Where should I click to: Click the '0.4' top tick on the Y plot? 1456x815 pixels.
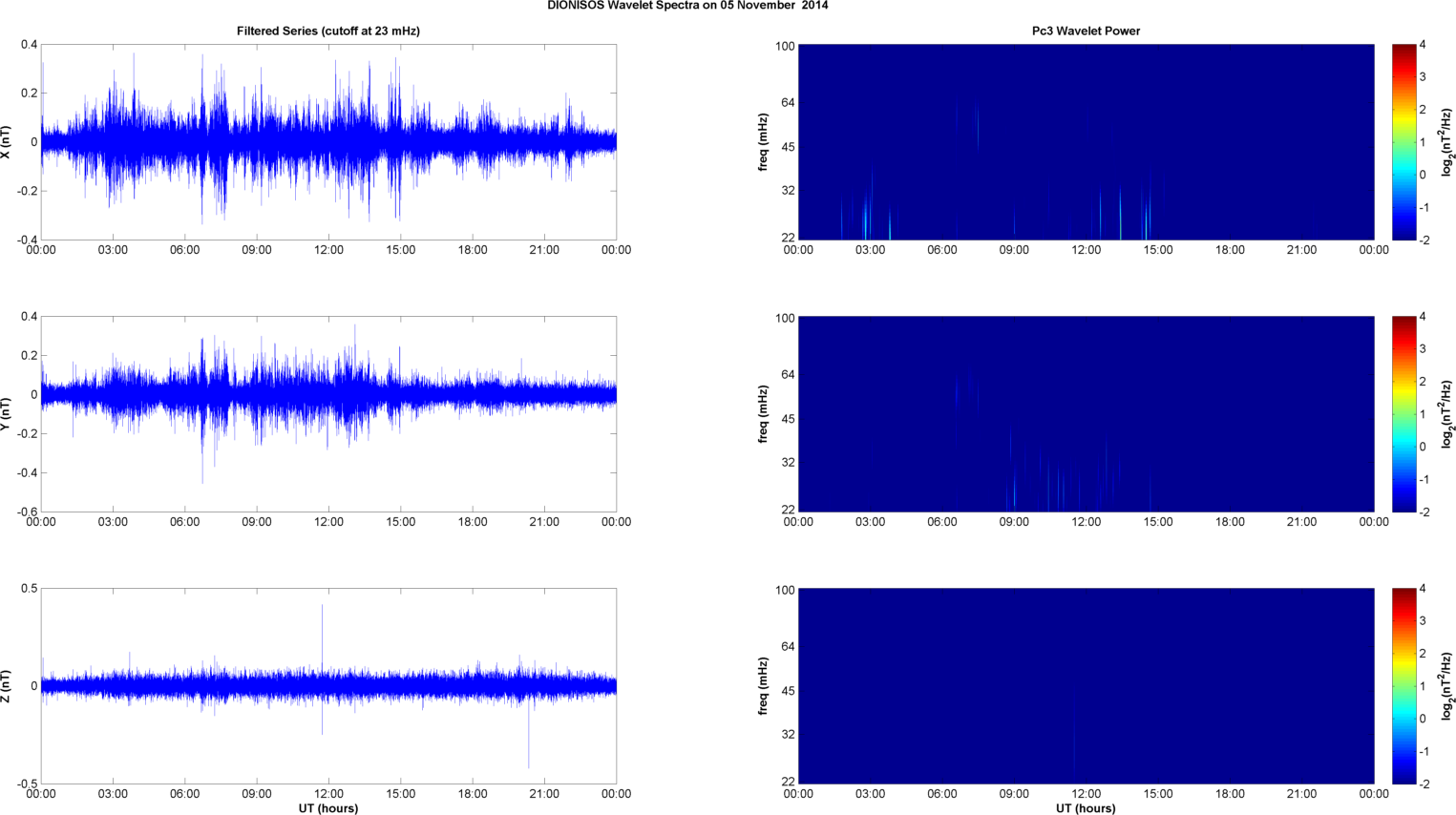tap(29, 317)
